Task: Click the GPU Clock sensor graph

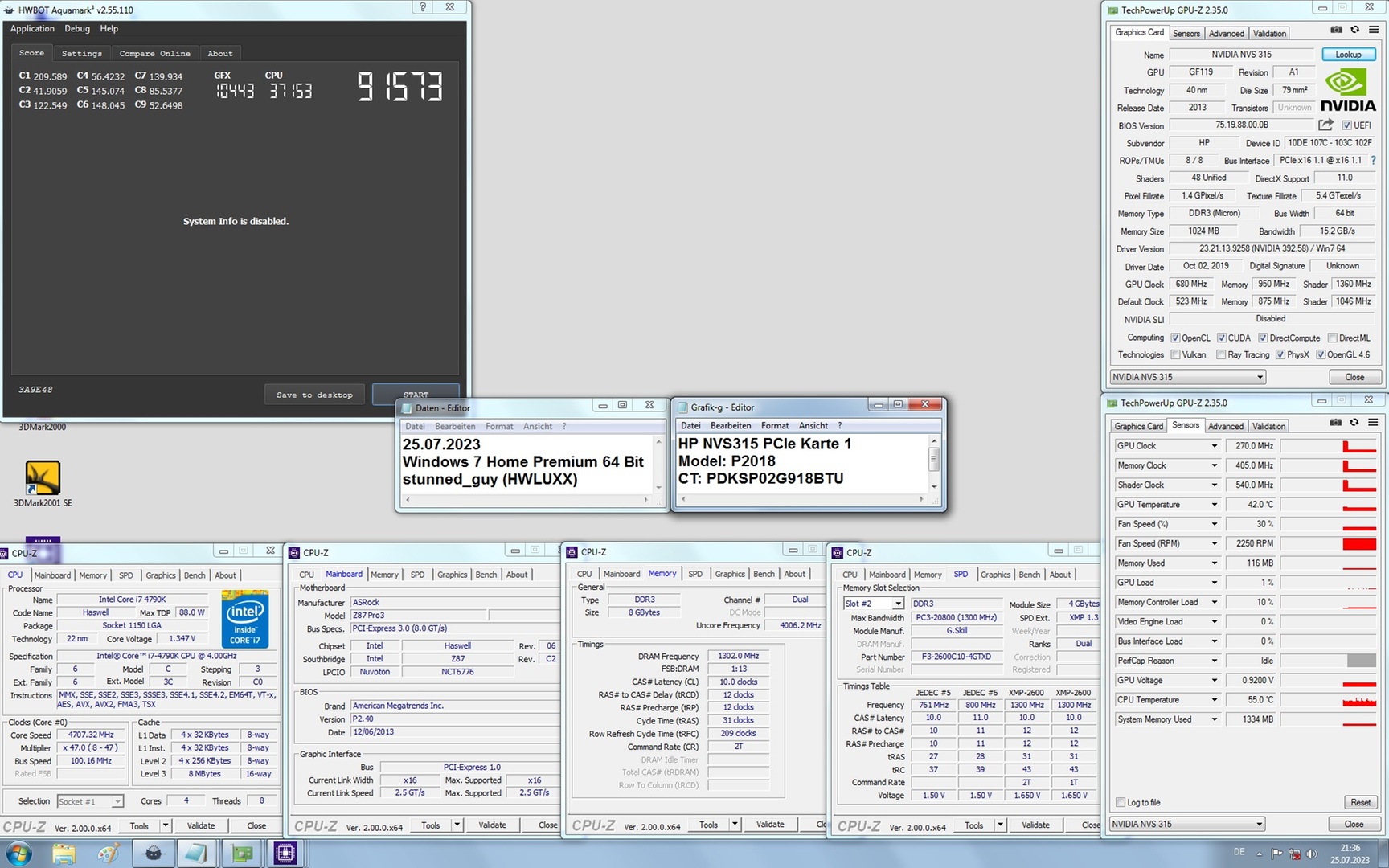Action: 1329,446
